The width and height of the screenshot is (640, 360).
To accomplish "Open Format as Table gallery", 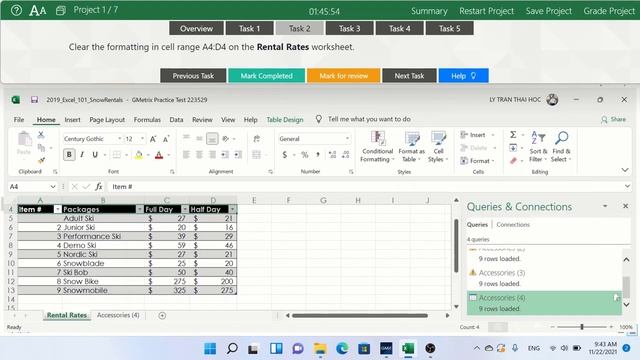I will (411, 147).
